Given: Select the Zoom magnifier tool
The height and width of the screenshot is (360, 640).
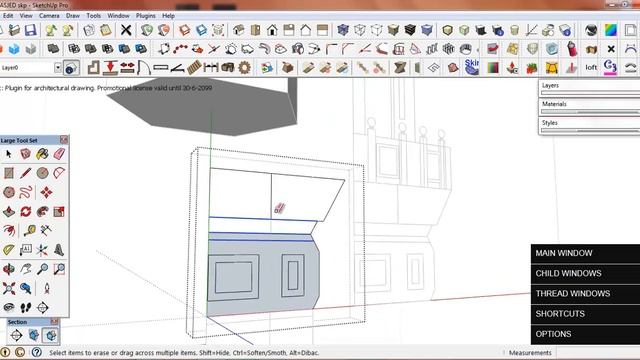Looking at the screenshot, I should click(42, 269).
